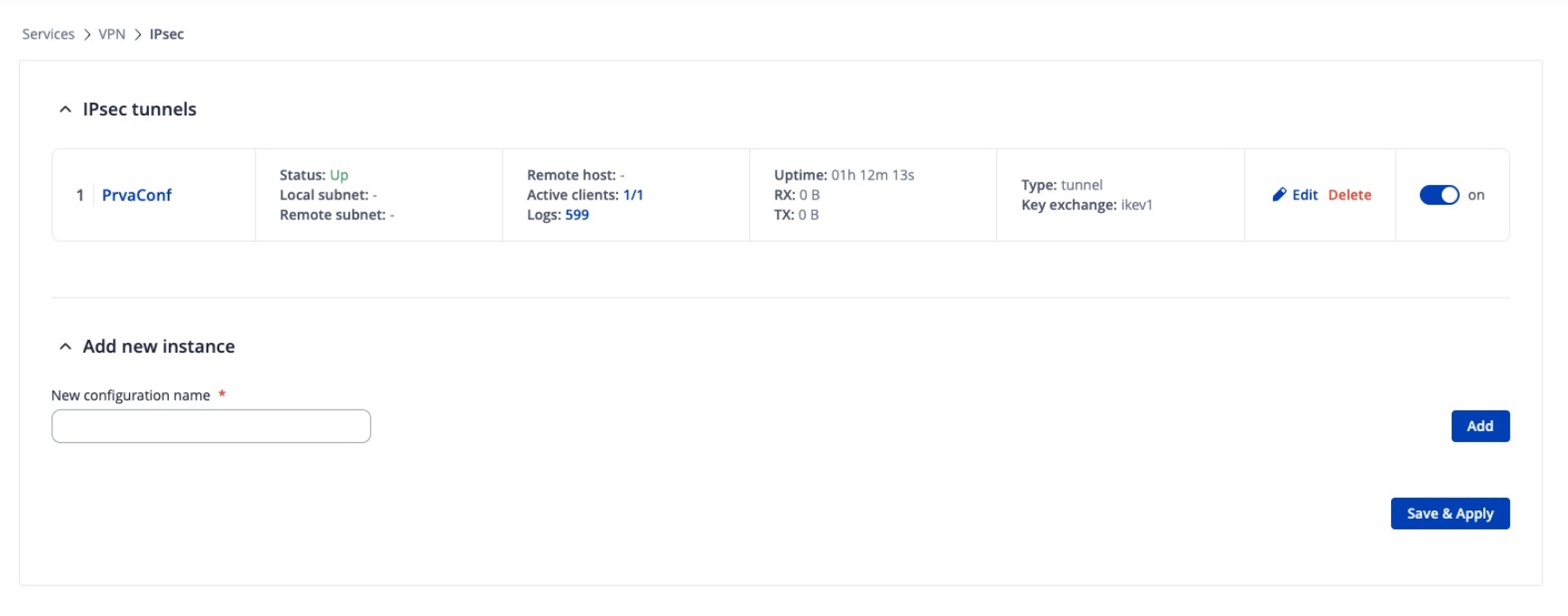The width and height of the screenshot is (1568, 616).
Task: Disable the PrvaConf tunnel toggle switch
Action: 1438,195
